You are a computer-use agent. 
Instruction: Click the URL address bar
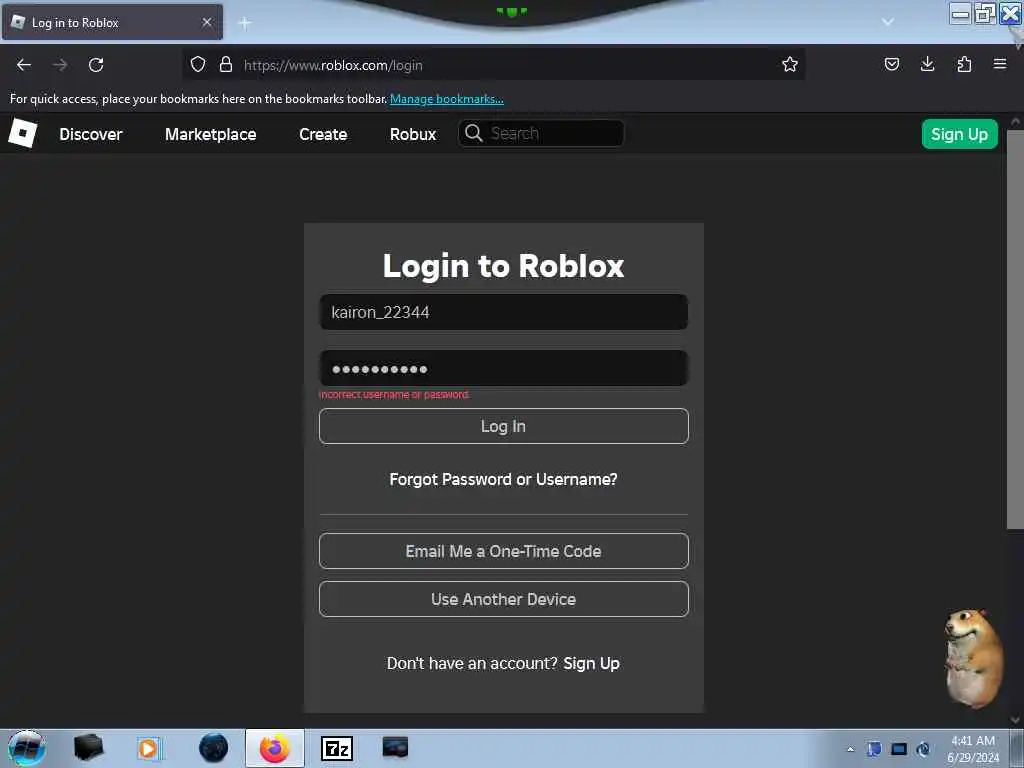(496, 65)
